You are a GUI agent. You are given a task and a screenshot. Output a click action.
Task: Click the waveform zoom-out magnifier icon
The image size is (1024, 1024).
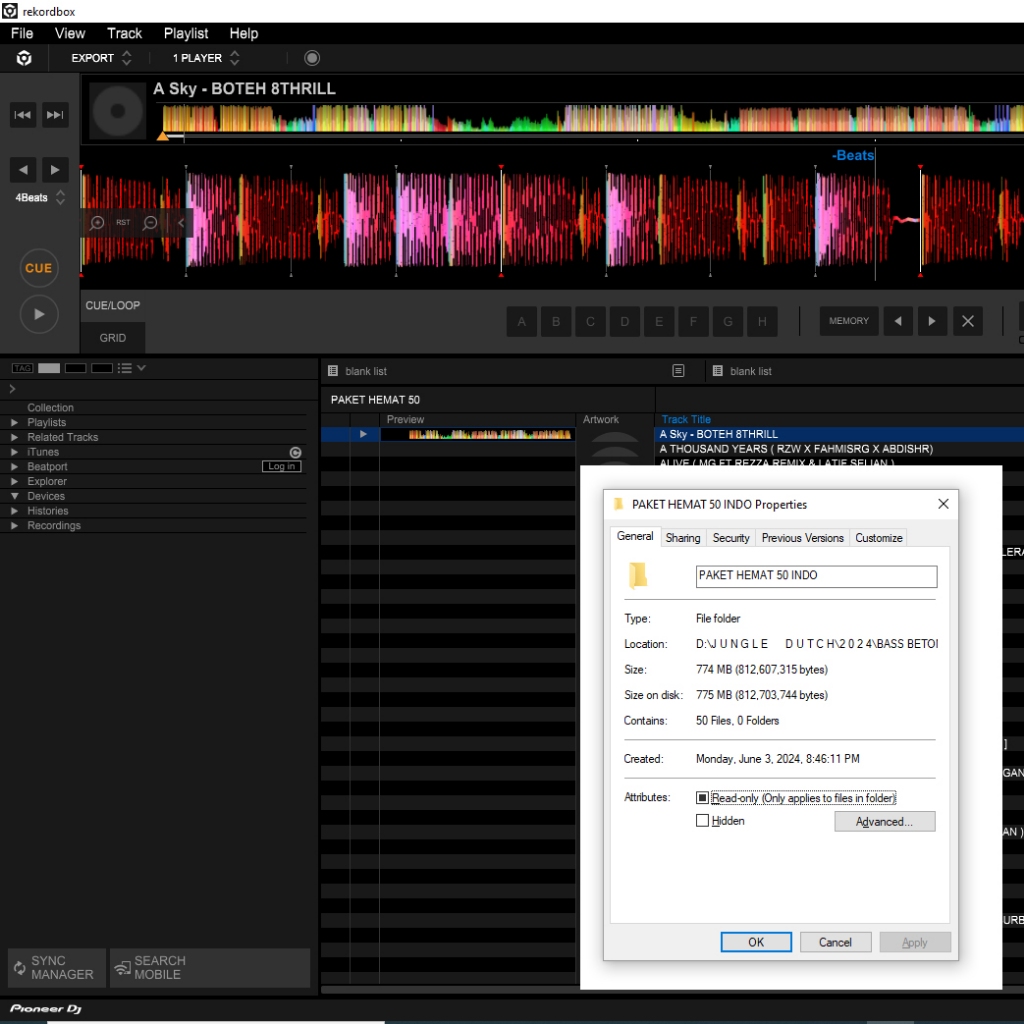click(150, 223)
